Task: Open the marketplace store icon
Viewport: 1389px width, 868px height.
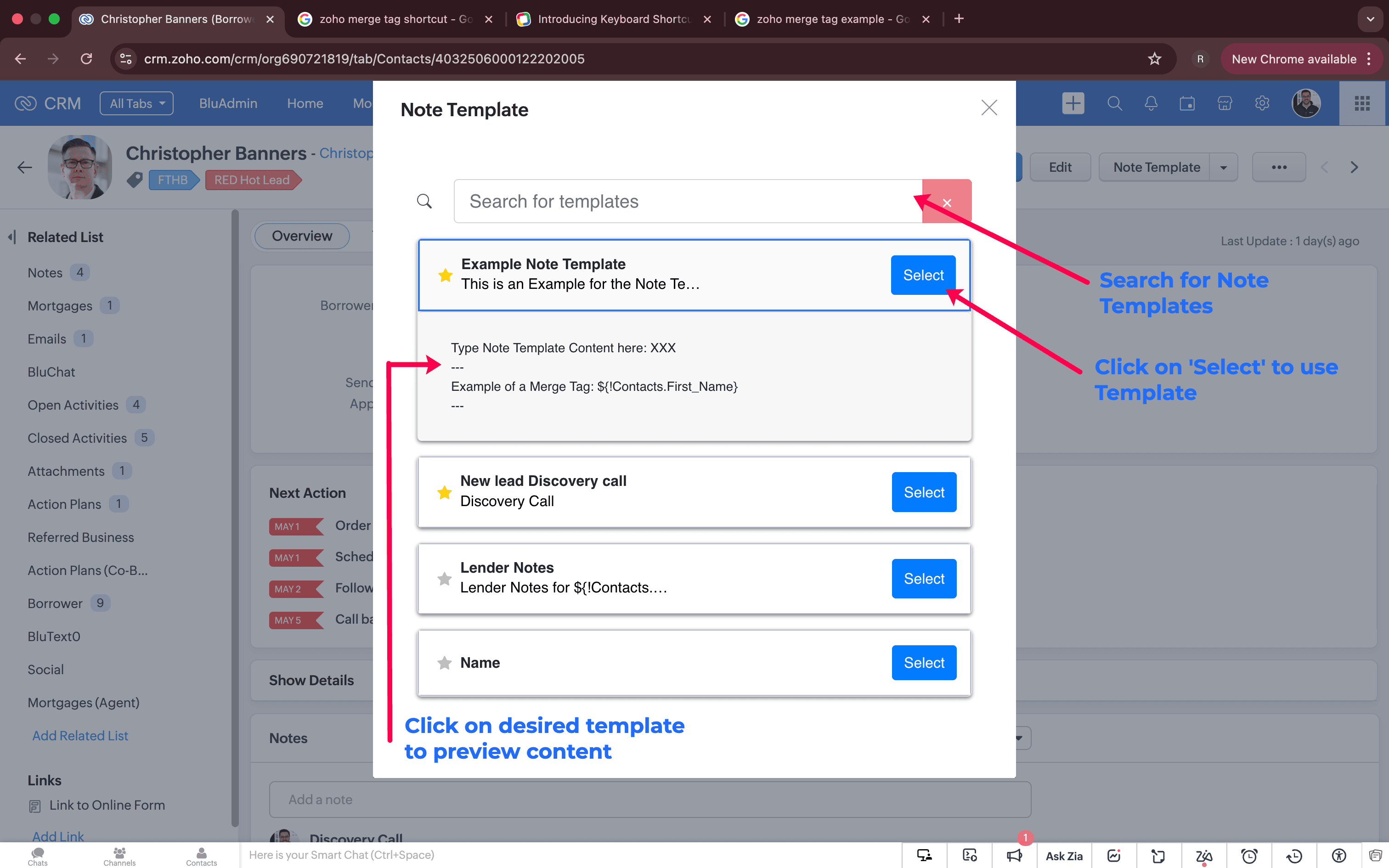Action: coord(1225,103)
